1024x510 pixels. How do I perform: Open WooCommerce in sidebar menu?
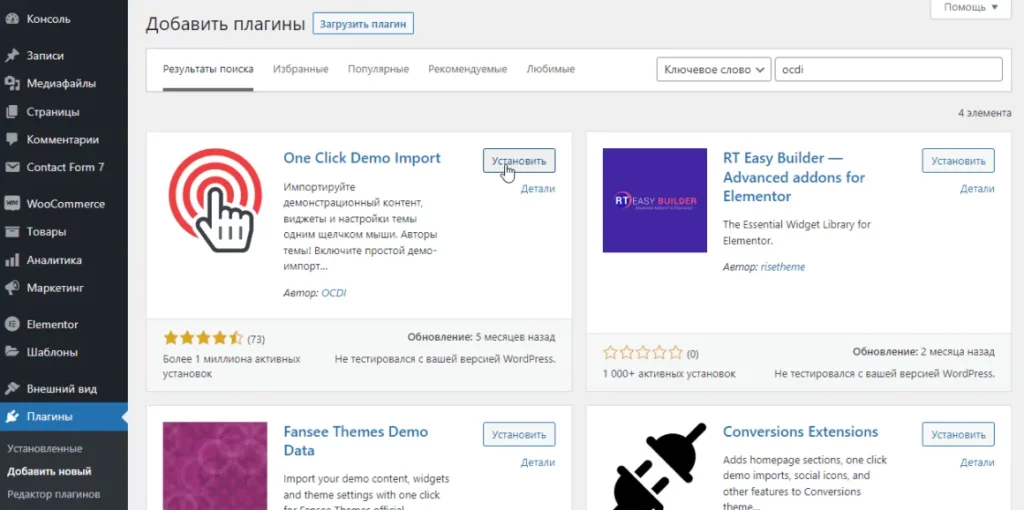point(64,204)
